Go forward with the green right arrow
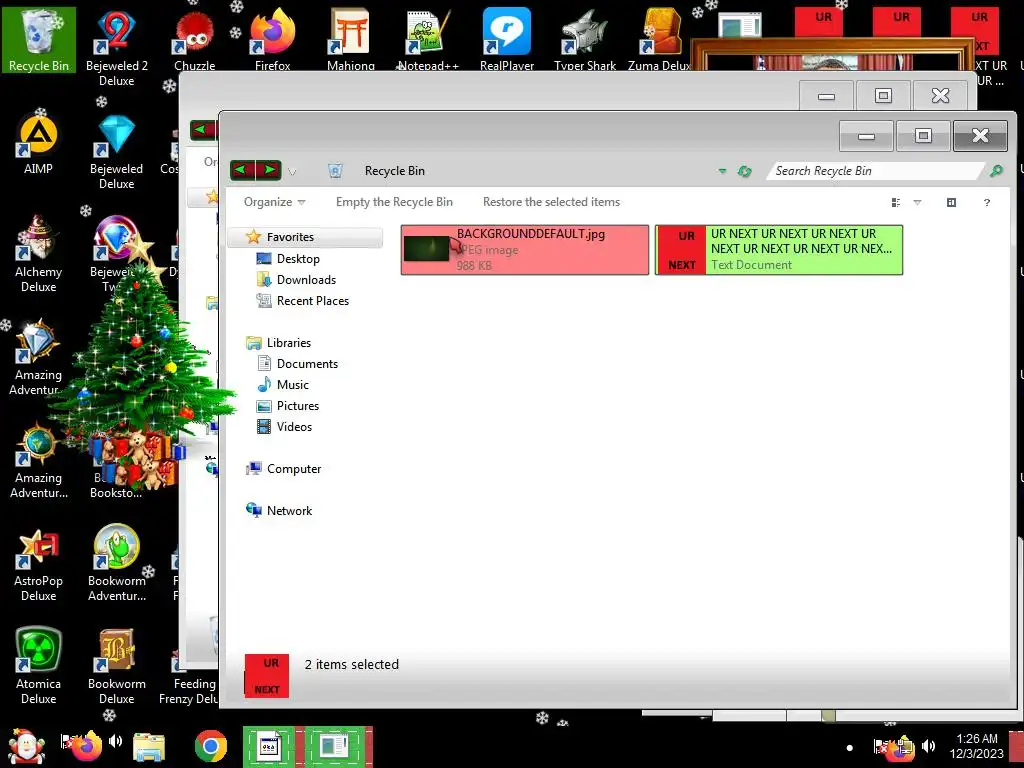Screen dimensions: 1024x768 point(269,170)
